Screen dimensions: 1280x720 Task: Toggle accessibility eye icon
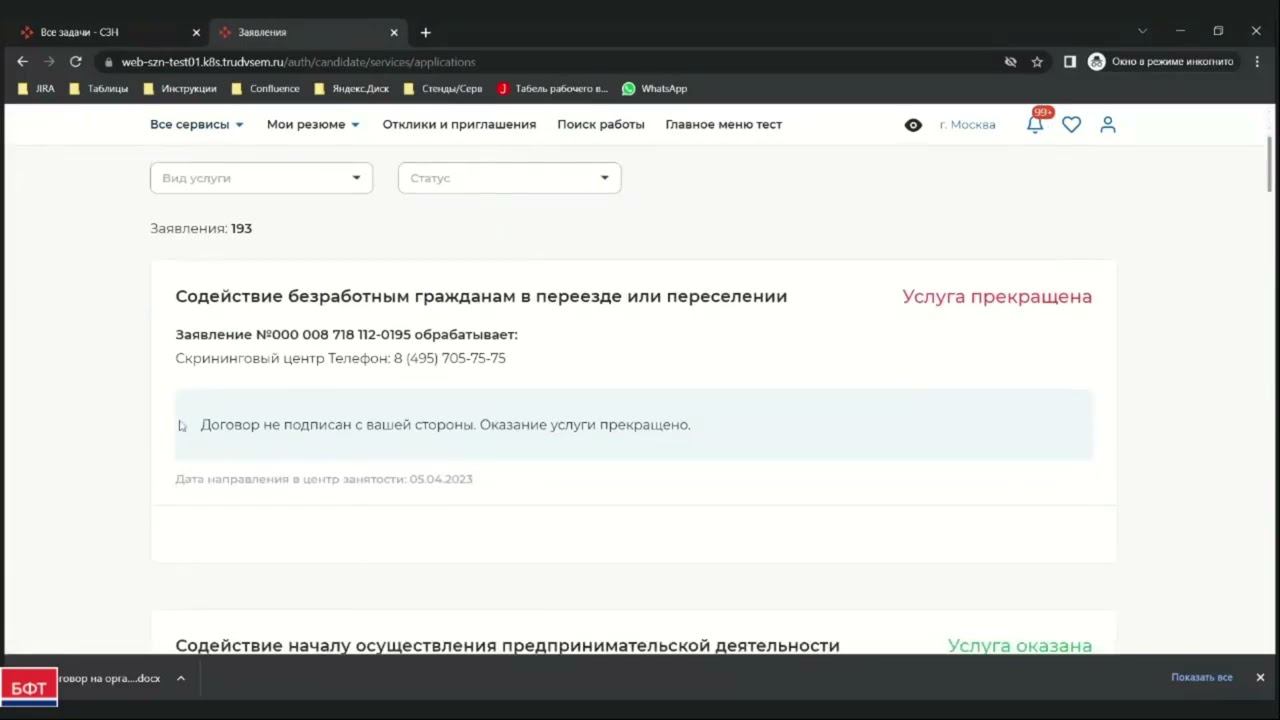[x=913, y=125]
